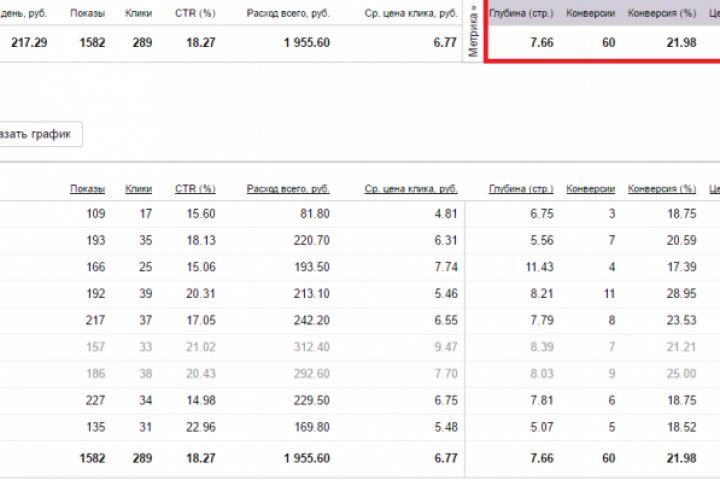720x480 pixels.
Task: Sort by underlined 'Конверсия (%)' column link
Action: 662,189
